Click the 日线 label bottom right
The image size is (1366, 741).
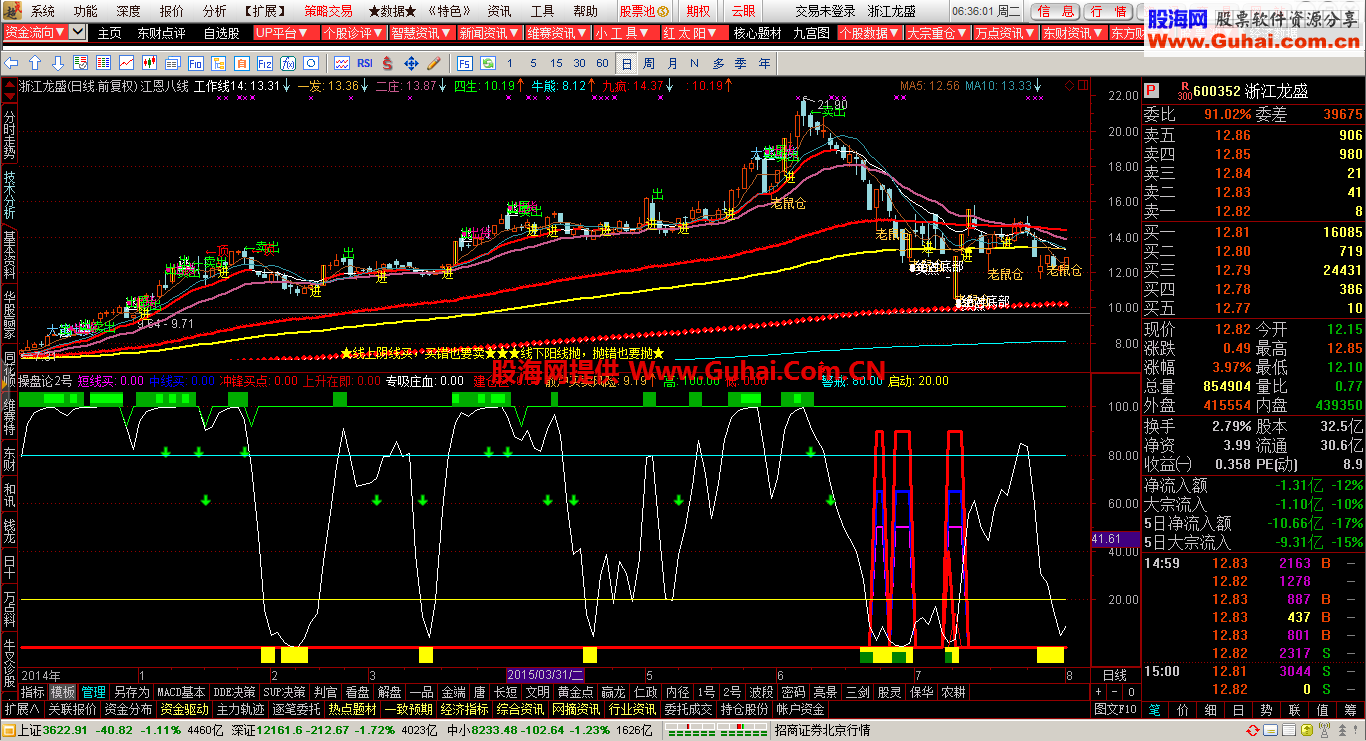click(x=1114, y=675)
